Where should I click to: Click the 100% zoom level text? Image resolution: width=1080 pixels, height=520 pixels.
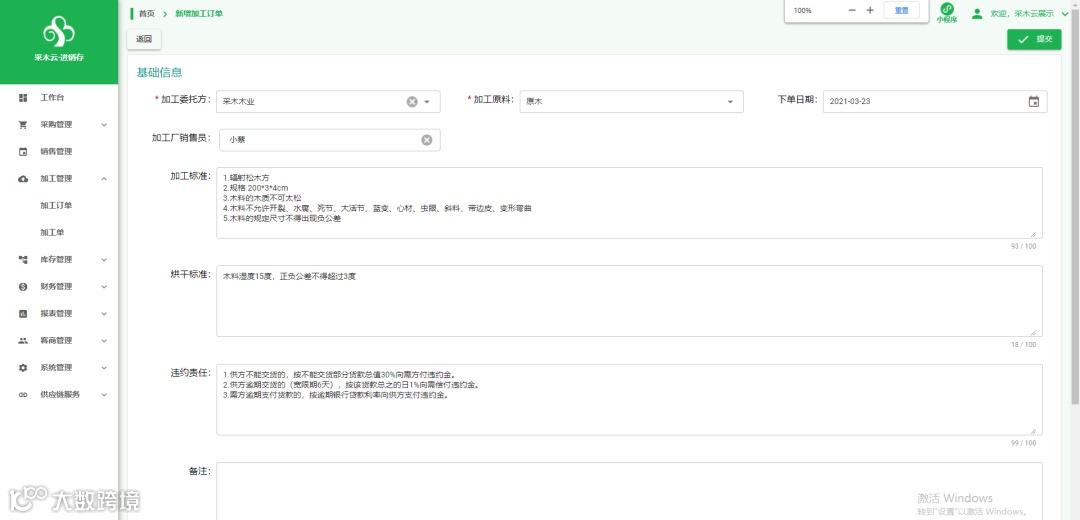click(802, 10)
